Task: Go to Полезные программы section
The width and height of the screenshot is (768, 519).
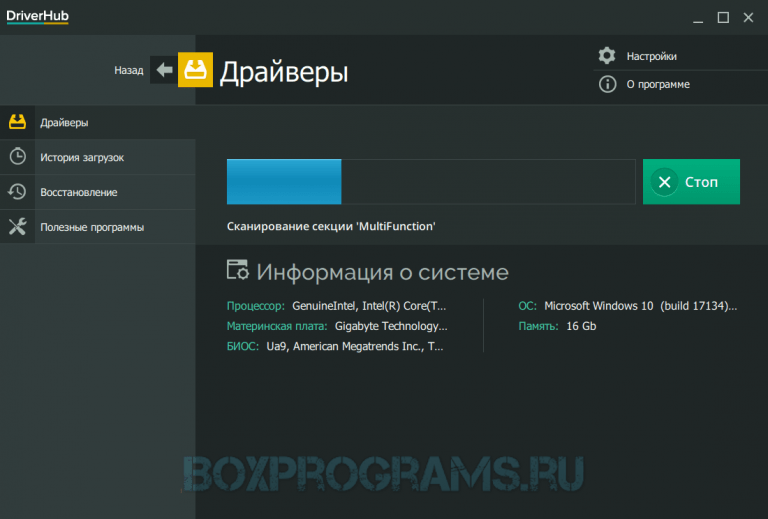Action: click(x=92, y=227)
